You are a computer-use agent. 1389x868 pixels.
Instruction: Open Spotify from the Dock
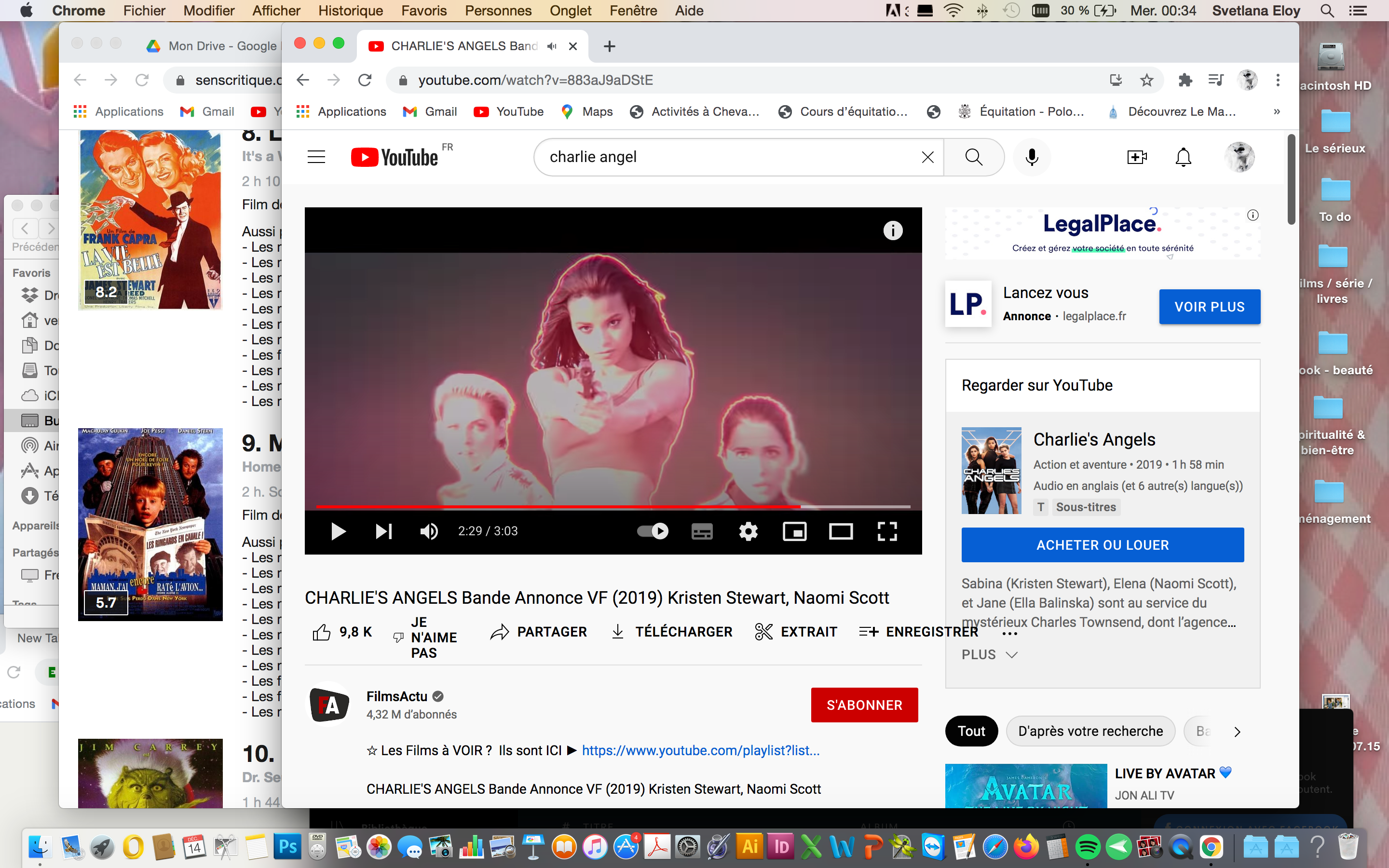click(x=1087, y=846)
